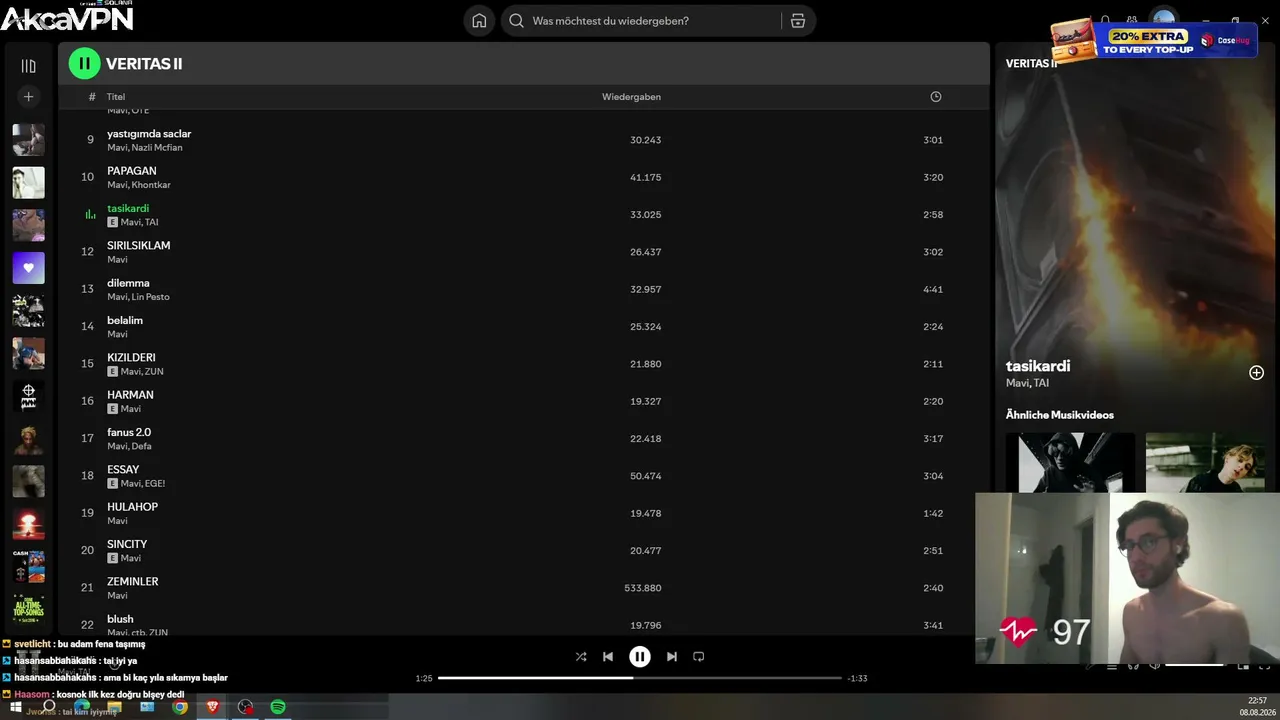Toggle repeat mode
1280x720 pixels.
[x=699, y=657]
